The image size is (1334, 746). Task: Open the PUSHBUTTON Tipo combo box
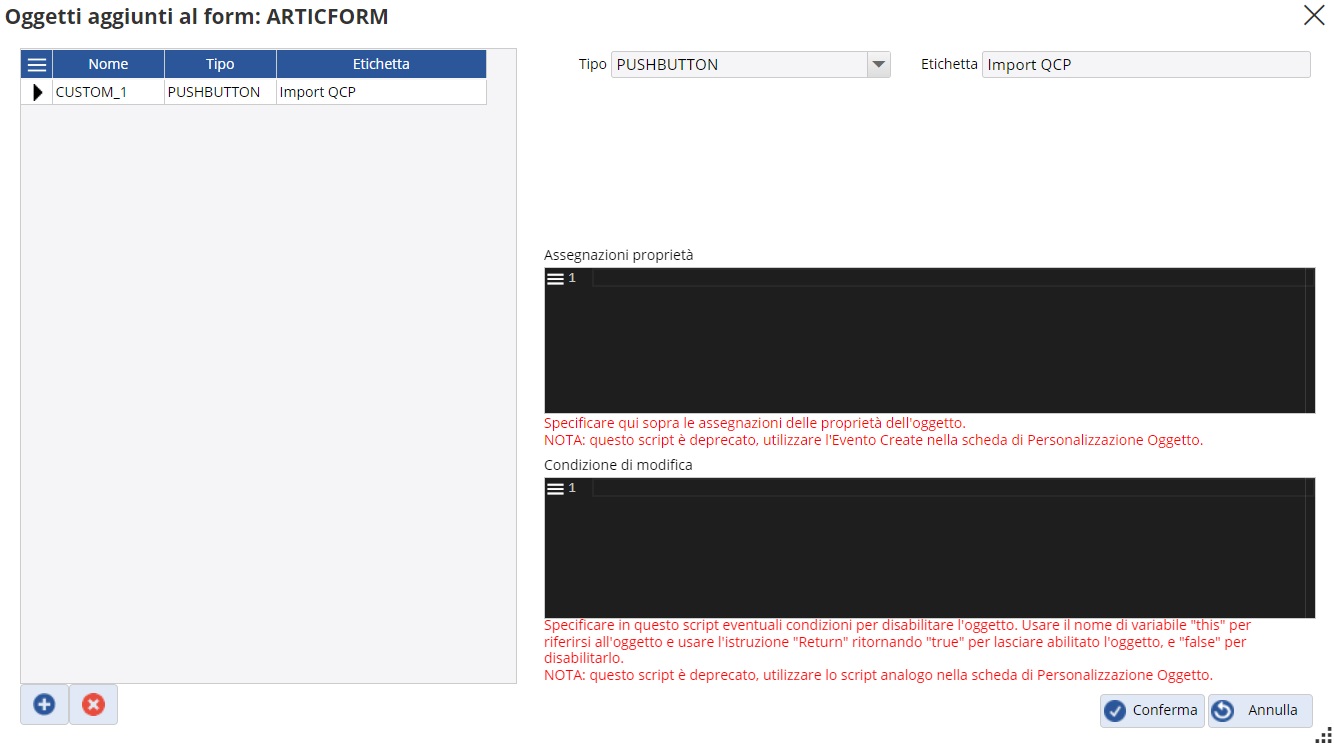coord(740,65)
